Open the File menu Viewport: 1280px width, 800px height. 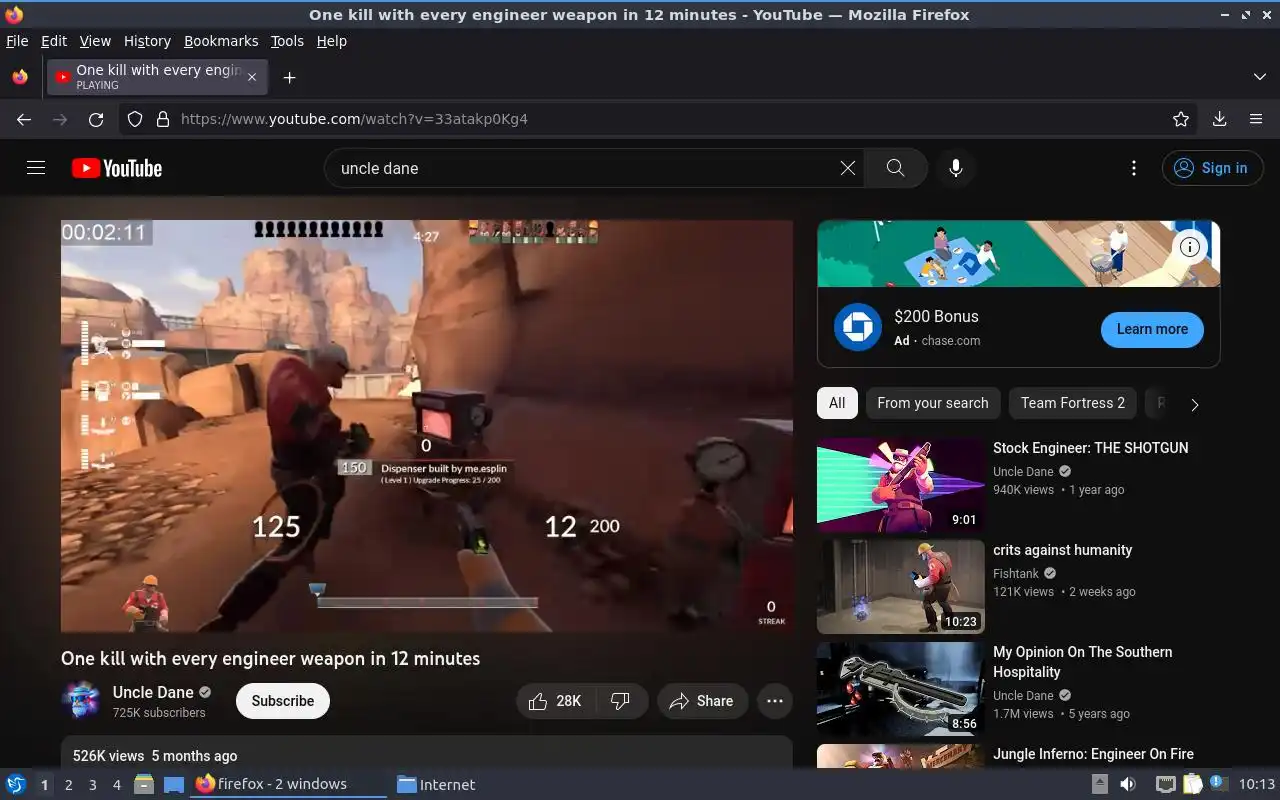click(17, 41)
